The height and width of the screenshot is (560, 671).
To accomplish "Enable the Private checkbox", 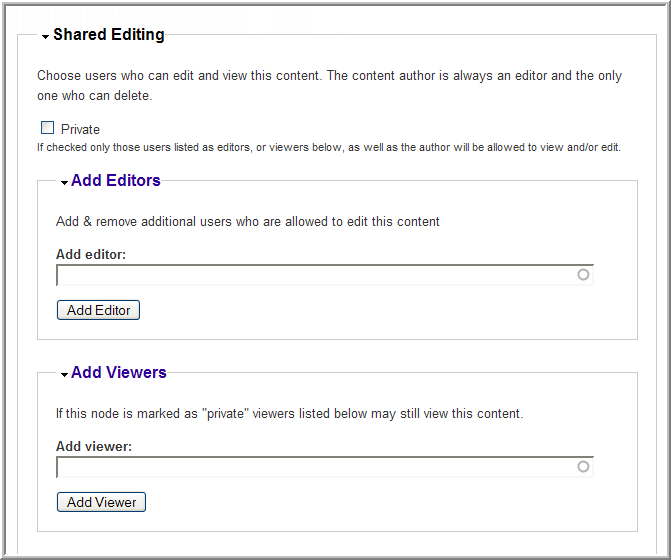I will [x=47, y=128].
